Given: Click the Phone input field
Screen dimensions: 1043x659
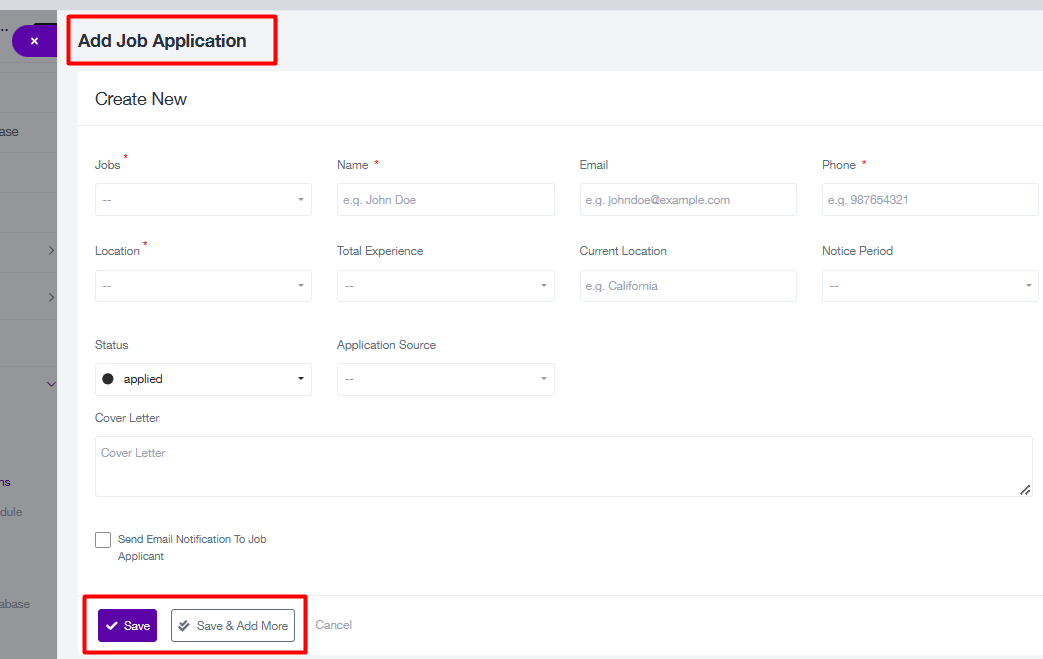Looking at the screenshot, I should click(x=930, y=199).
